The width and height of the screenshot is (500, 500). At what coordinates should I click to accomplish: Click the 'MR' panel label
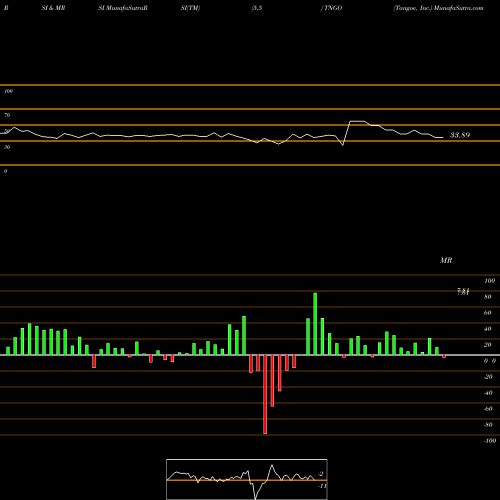(446, 260)
